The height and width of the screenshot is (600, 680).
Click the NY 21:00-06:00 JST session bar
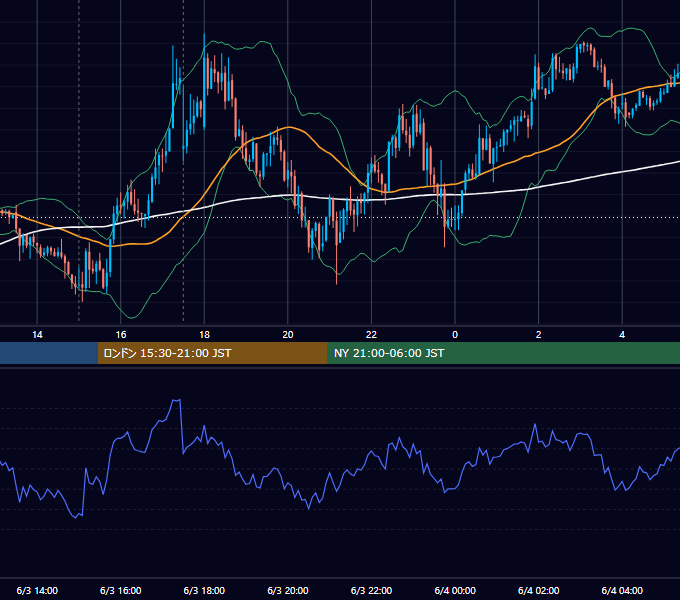503,353
